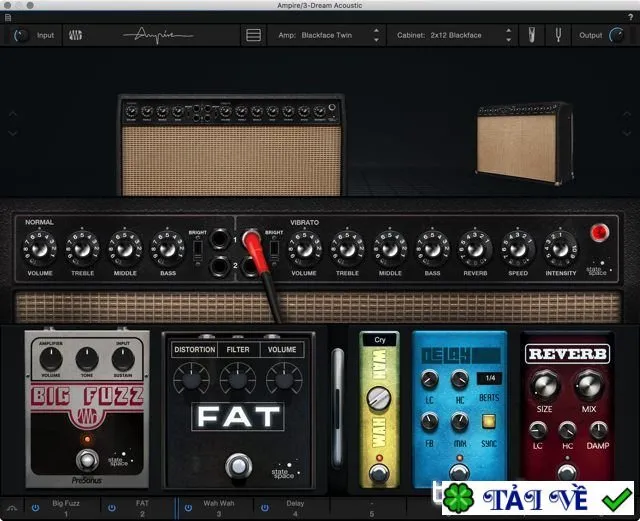Open the Wah model selector Cry
640x521 pixels.
pos(380,340)
